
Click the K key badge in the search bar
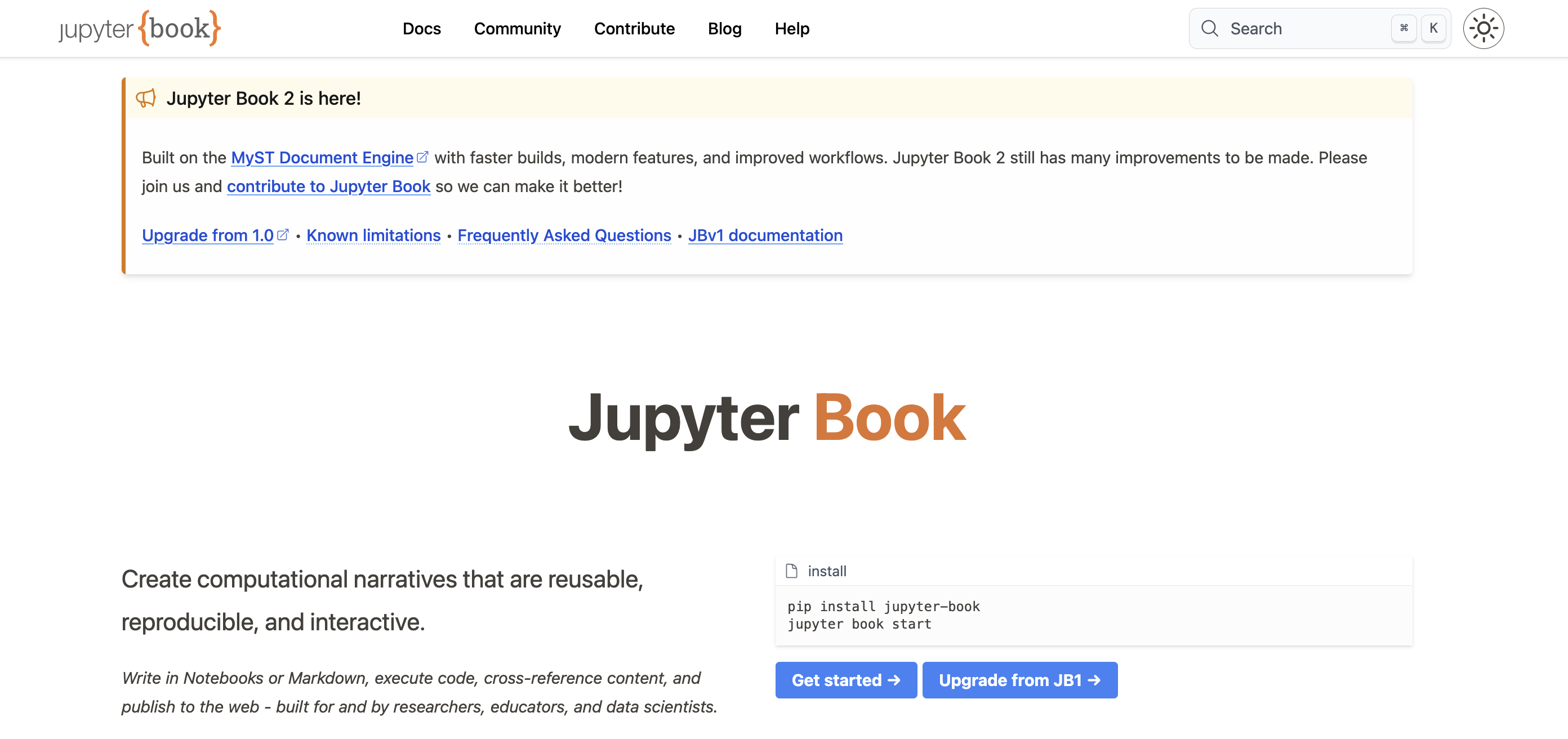pyautogui.click(x=1433, y=28)
